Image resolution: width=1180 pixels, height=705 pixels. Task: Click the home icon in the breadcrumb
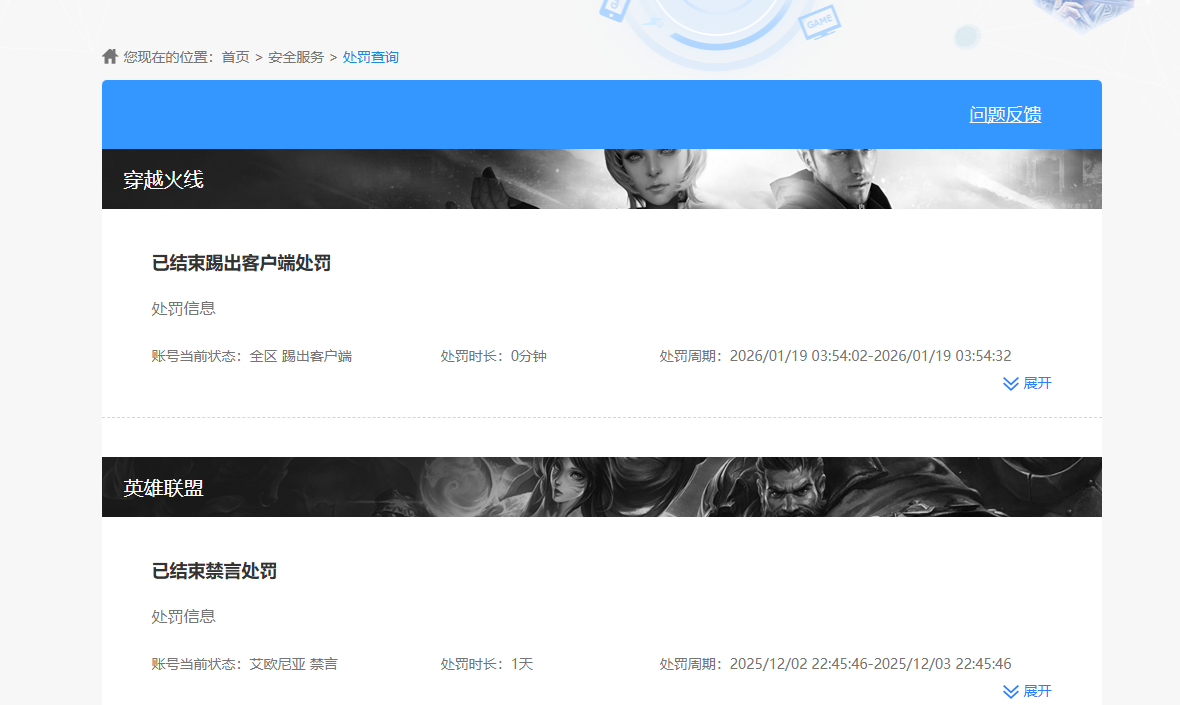coord(109,56)
